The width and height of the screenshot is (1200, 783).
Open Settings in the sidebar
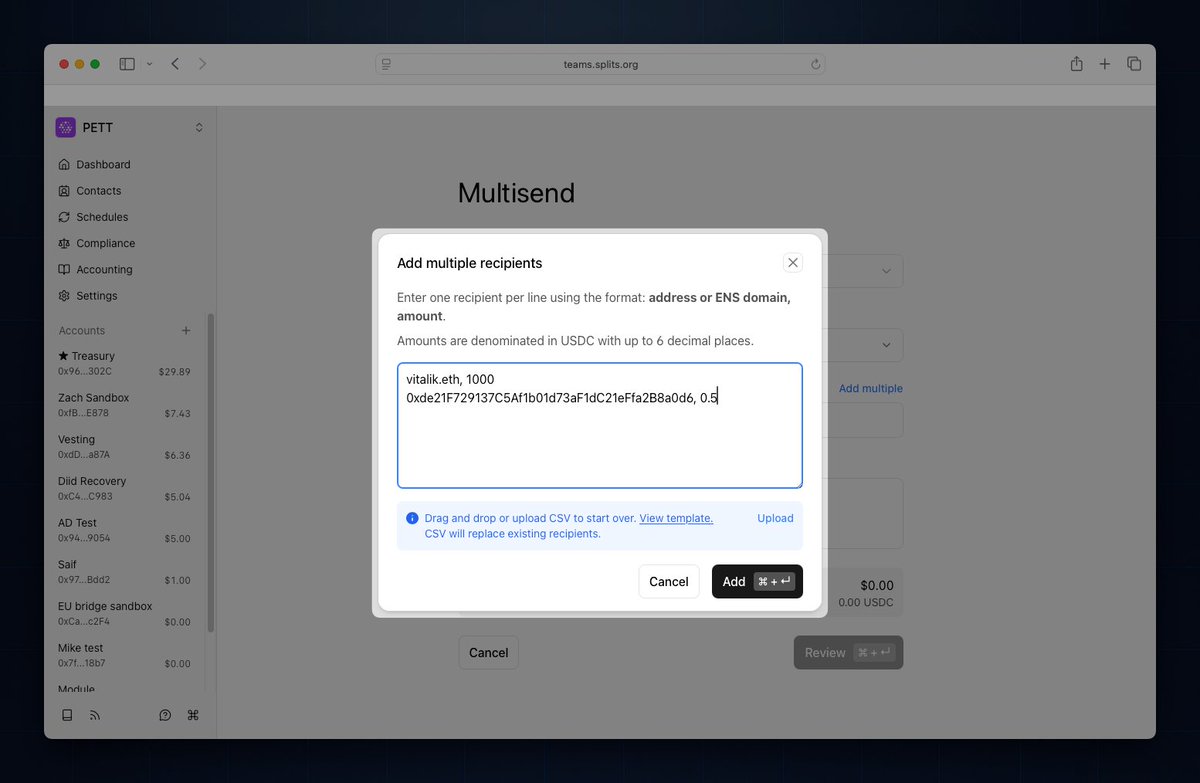coord(96,296)
